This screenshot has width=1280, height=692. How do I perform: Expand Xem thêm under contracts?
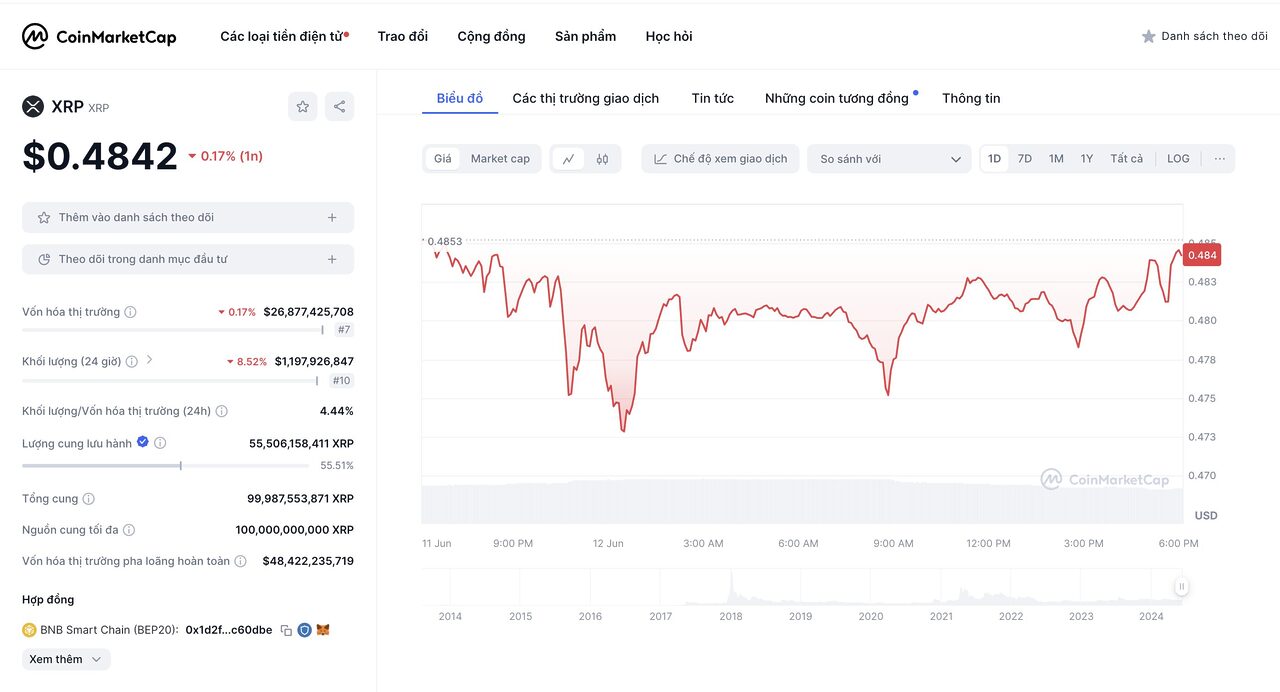point(66,660)
